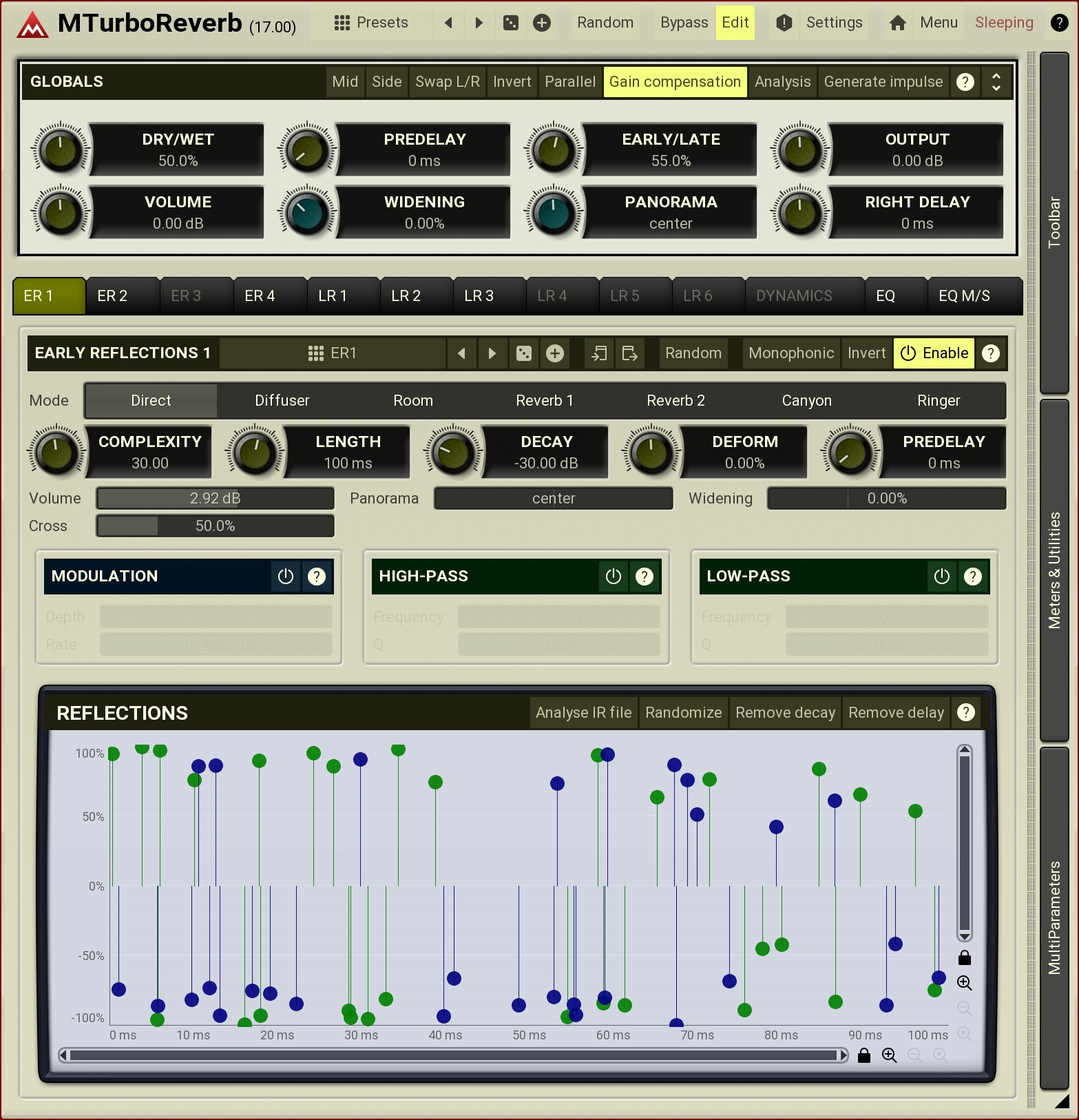The image size is (1079, 1120).
Task: Open the Reflections help question mark
Action: [x=965, y=712]
